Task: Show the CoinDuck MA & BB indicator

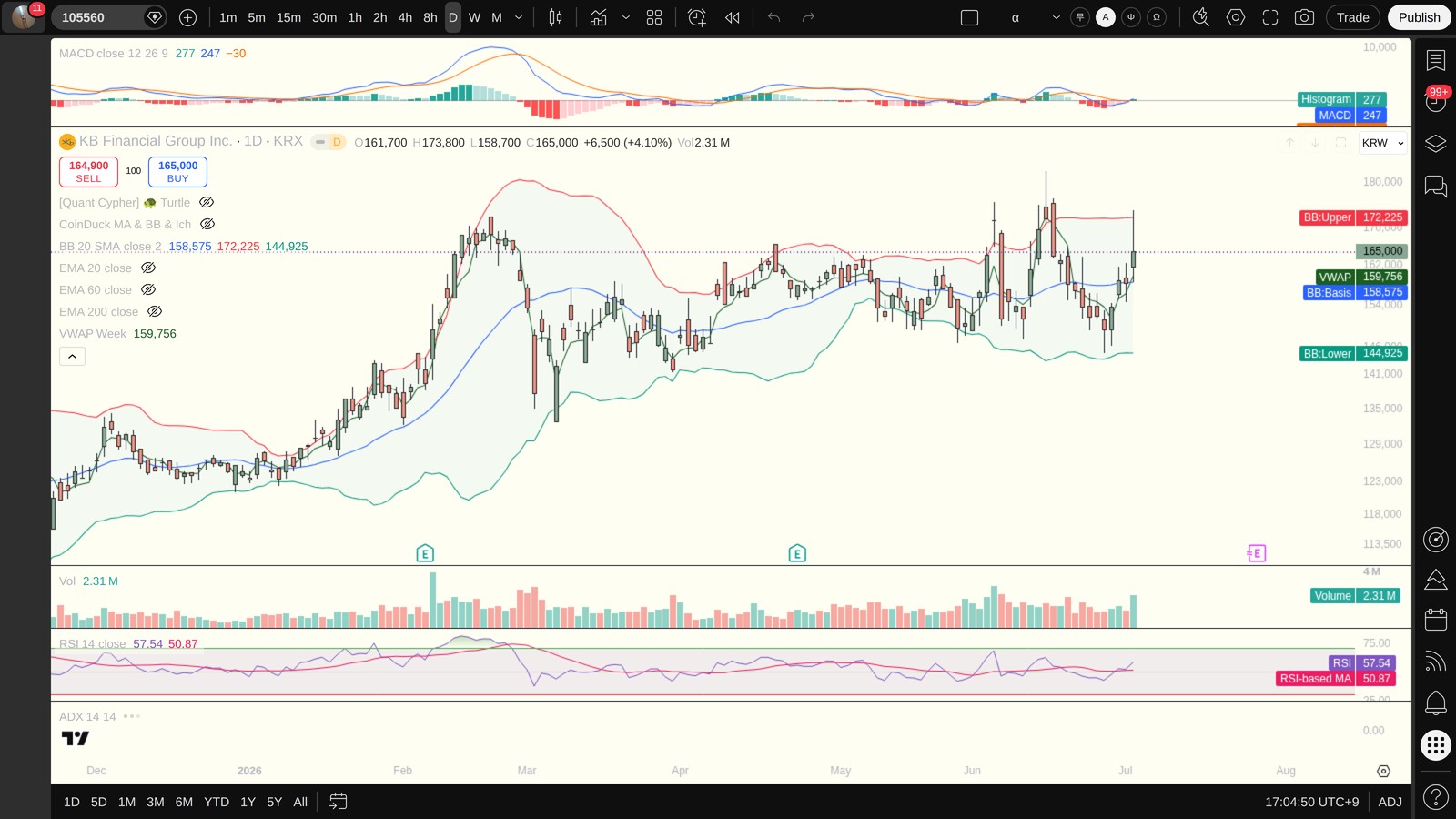Action: point(207,225)
